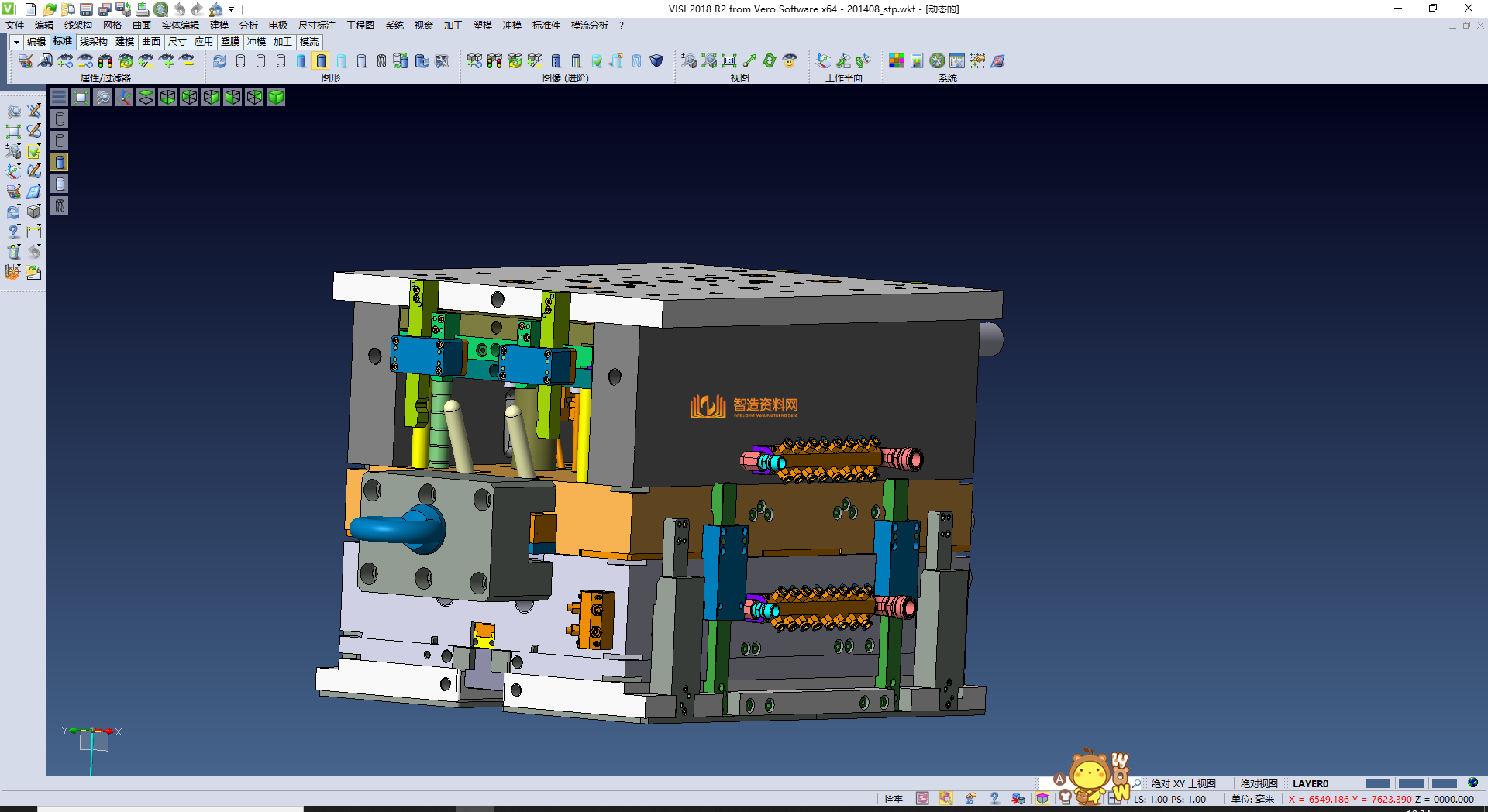
Task: Click the 1:1 zoom-fit view icon
Action: [729, 60]
